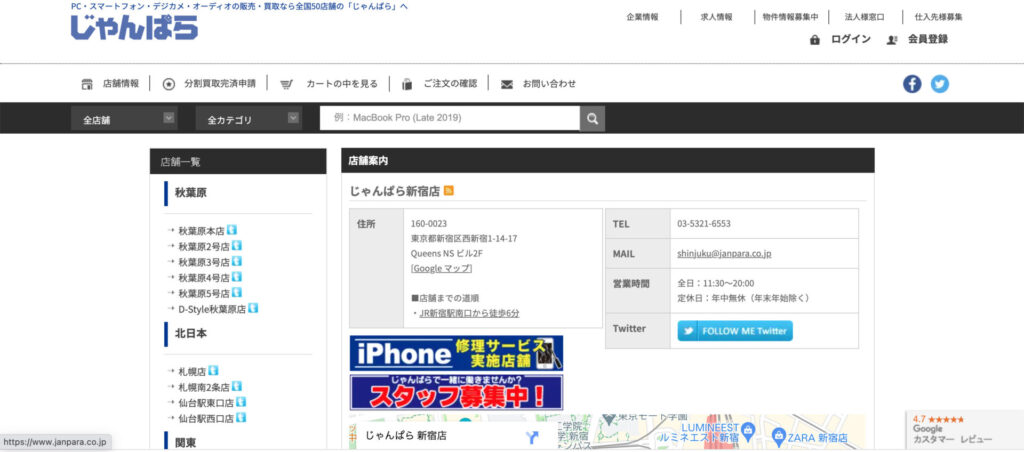Click the shinjuku@janpara.co.jp email link
The image size is (1024, 452).
point(724,253)
